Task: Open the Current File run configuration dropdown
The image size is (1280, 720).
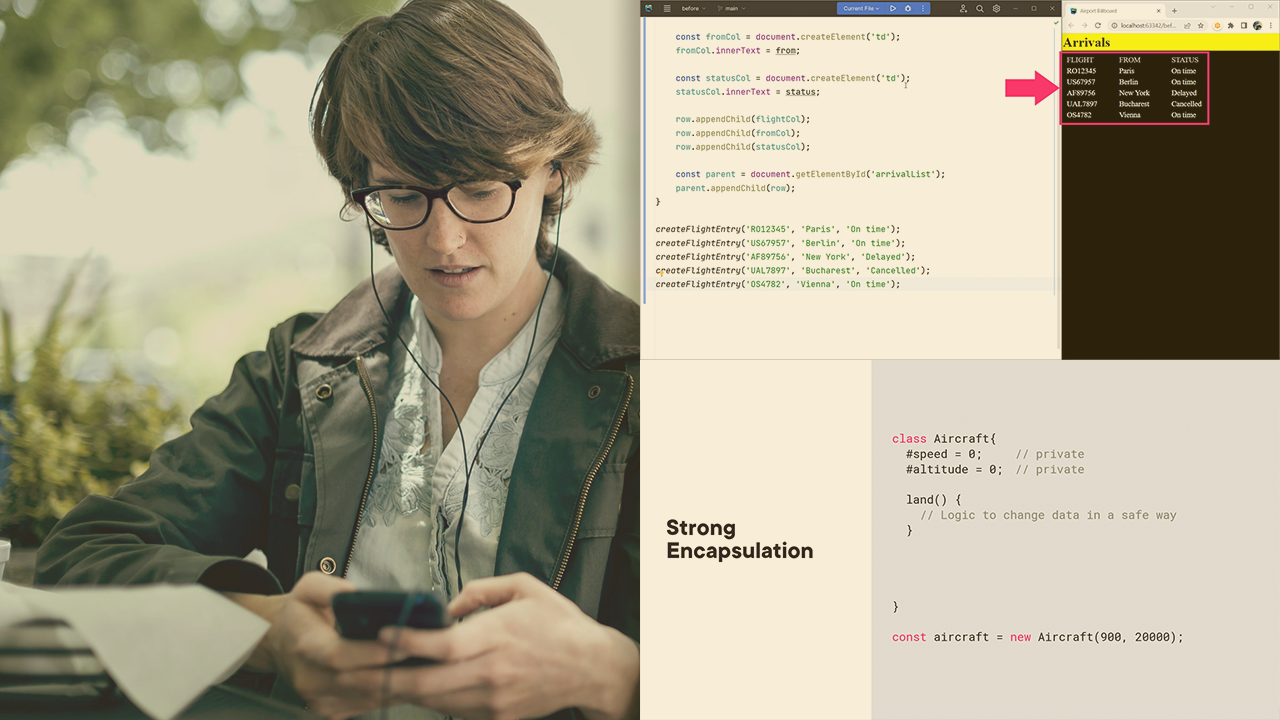Action: 861,8
